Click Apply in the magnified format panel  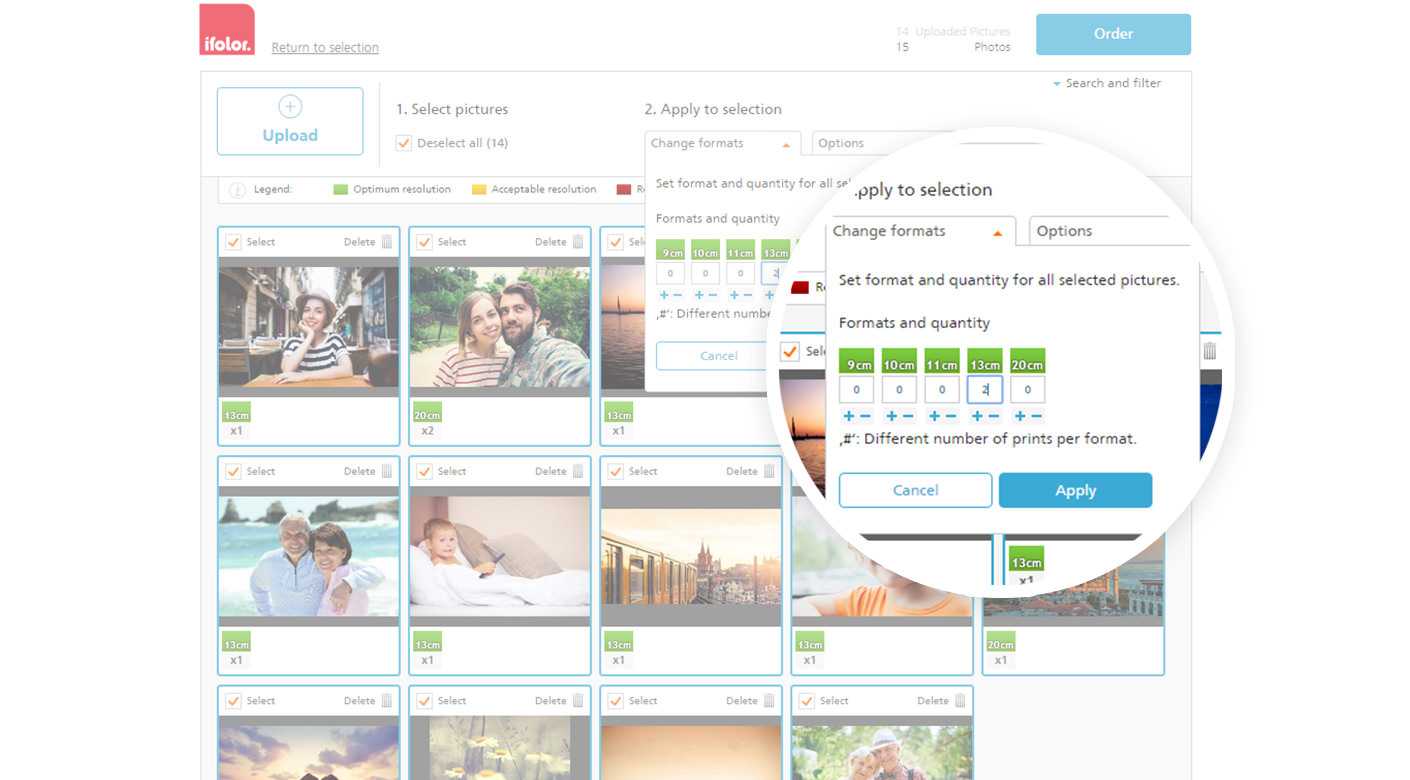(x=1075, y=491)
